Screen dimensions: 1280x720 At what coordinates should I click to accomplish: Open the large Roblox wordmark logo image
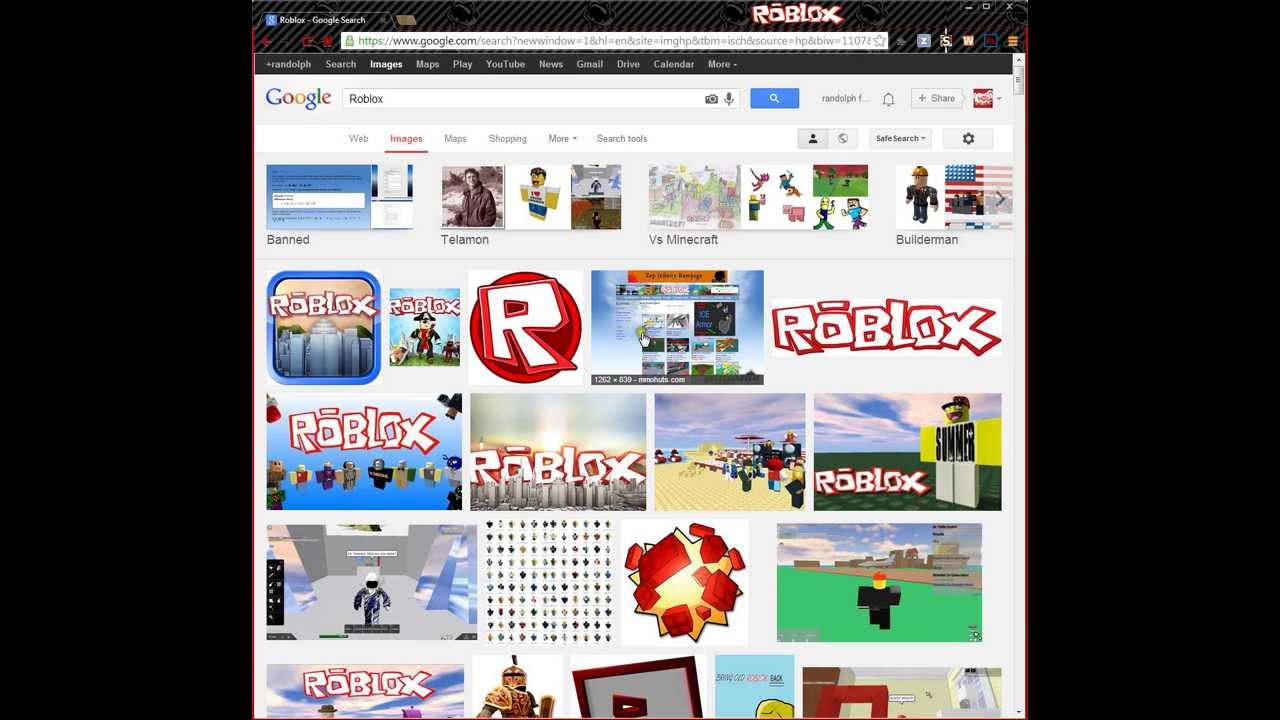(x=886, y=327)
